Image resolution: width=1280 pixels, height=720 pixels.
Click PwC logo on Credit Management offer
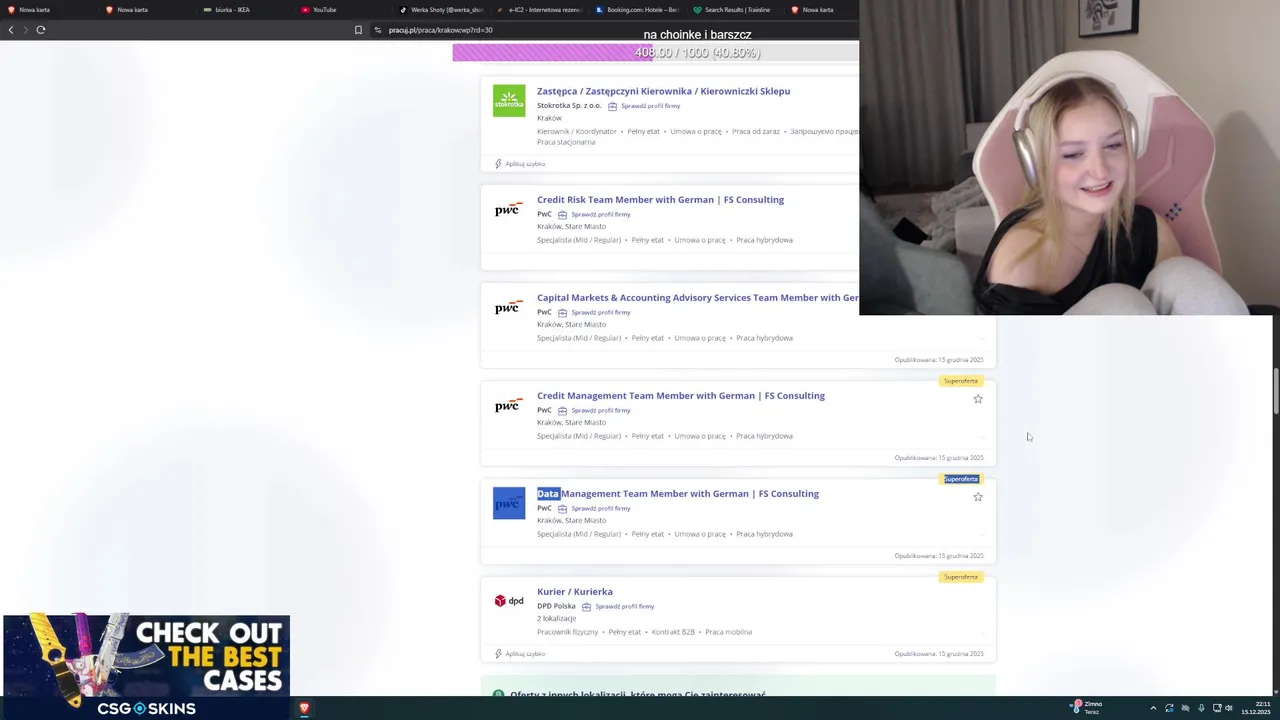tap(508, 405)
